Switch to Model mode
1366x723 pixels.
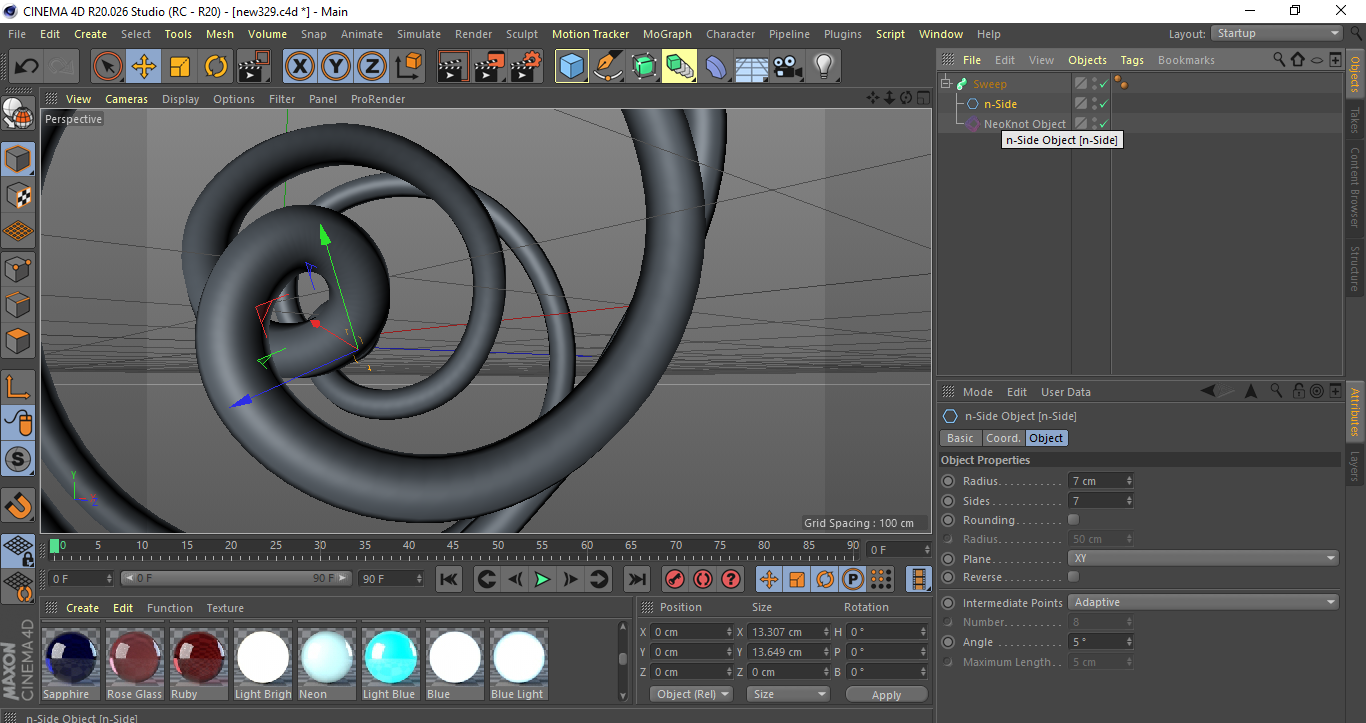[18, 159]
